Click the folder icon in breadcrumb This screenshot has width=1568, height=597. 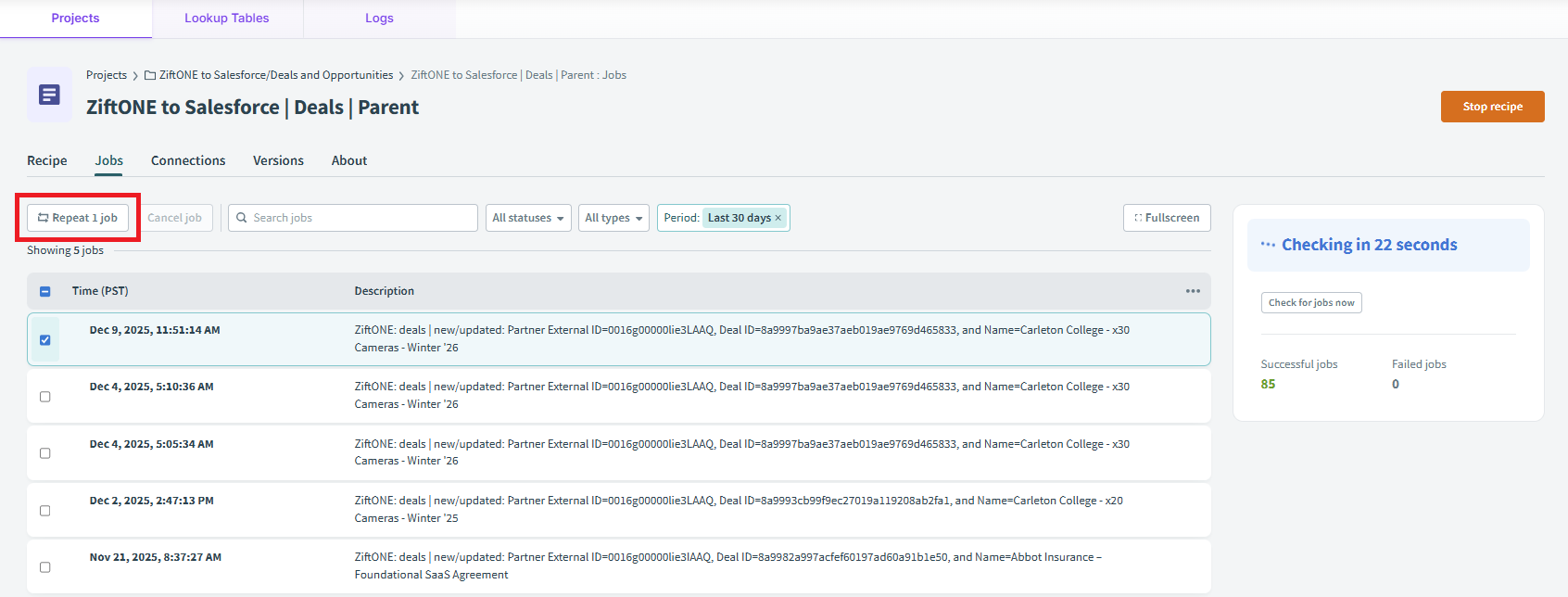pyautogui.click(x=150, y=76)
